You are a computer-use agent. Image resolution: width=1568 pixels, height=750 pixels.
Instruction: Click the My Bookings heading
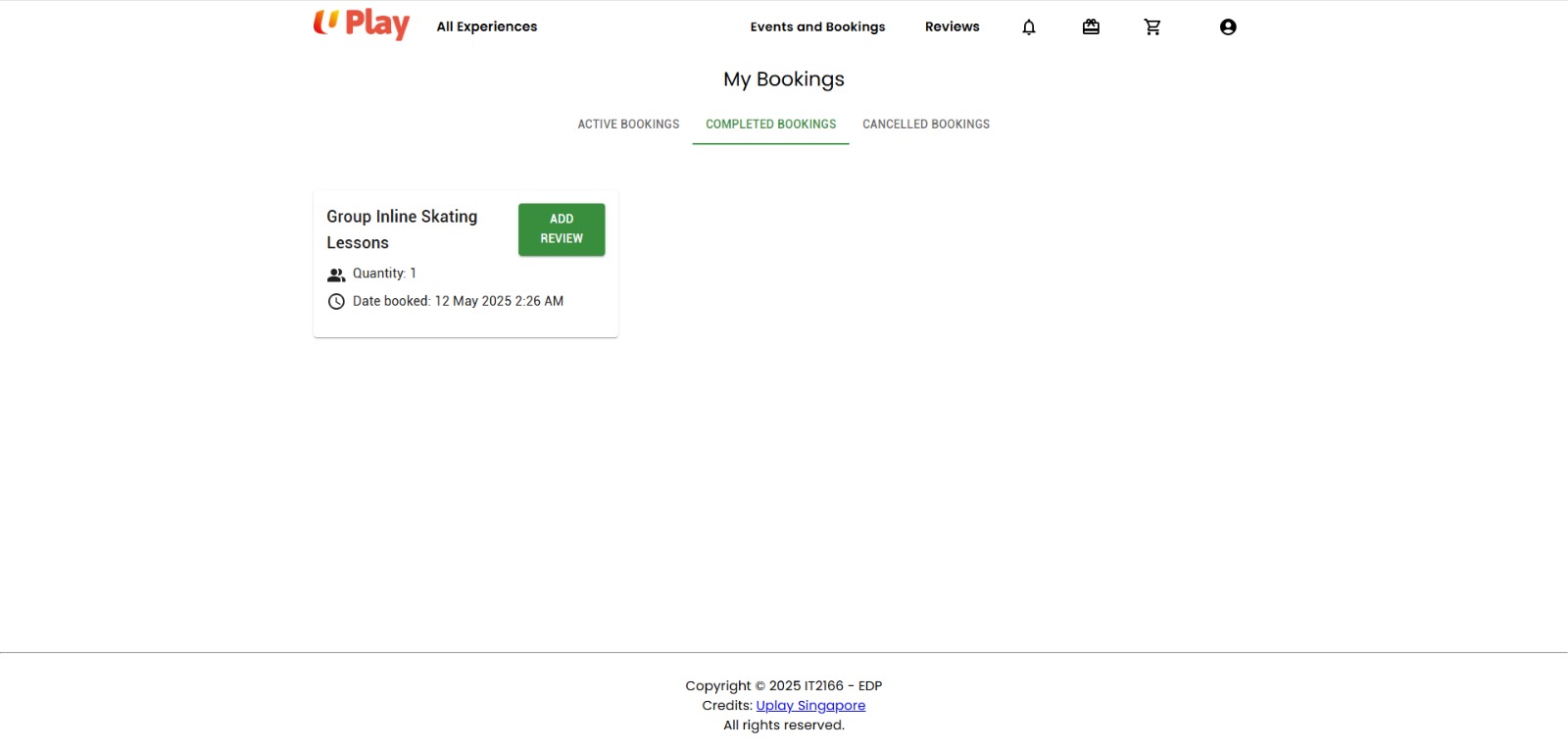(783, 79)
